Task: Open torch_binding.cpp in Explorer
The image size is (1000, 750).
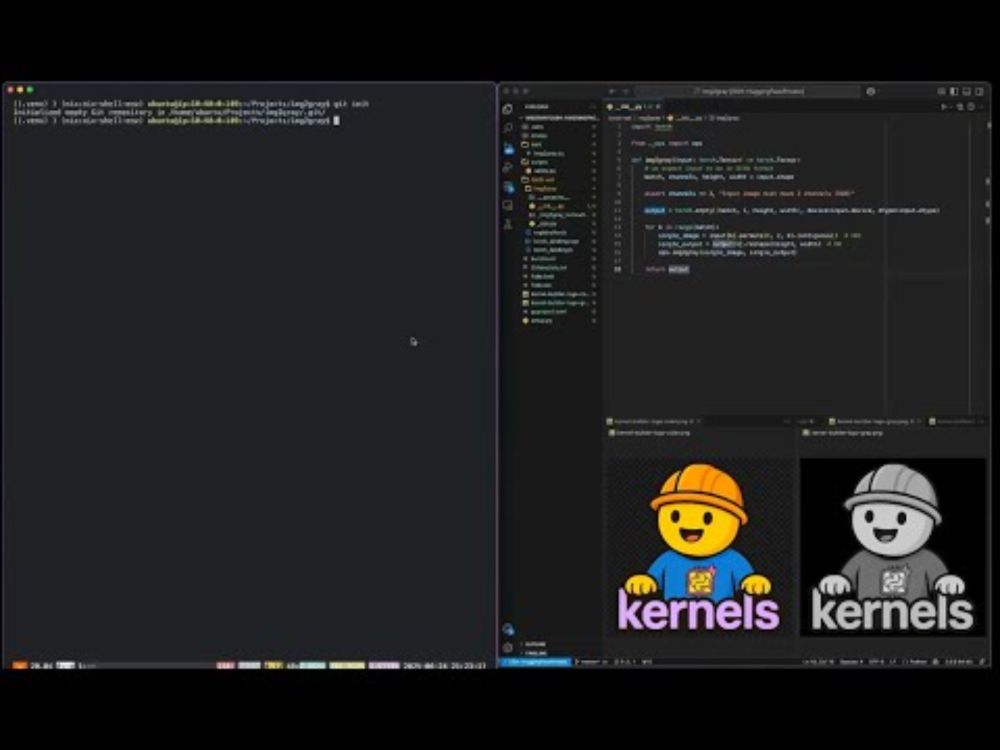Action: tap(557, 241)
